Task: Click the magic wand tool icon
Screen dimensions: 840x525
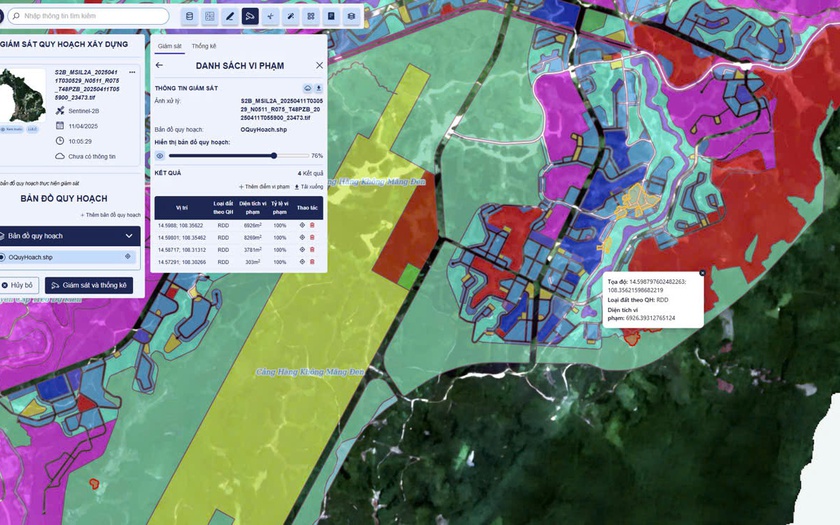Action: [x=290, y=17]
